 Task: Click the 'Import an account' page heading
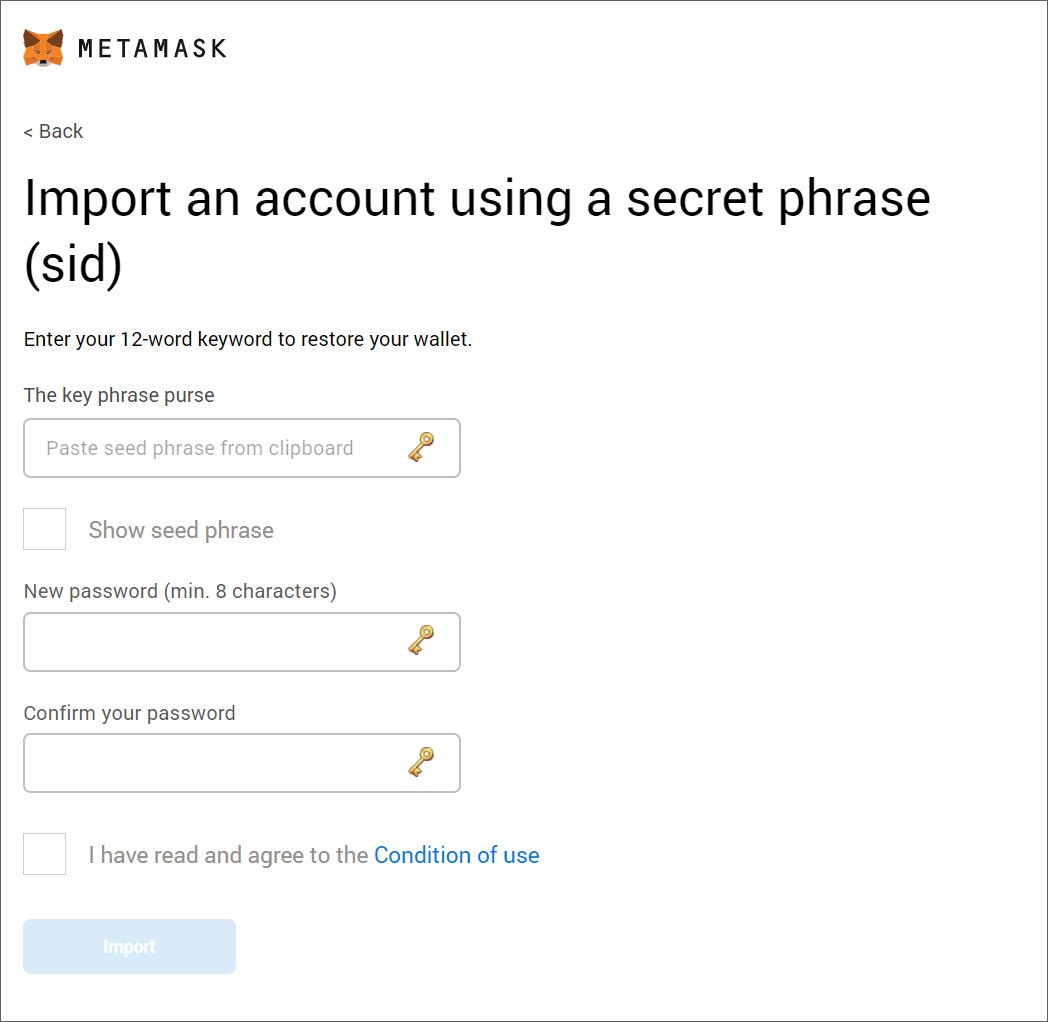click(x=477, y=231)
